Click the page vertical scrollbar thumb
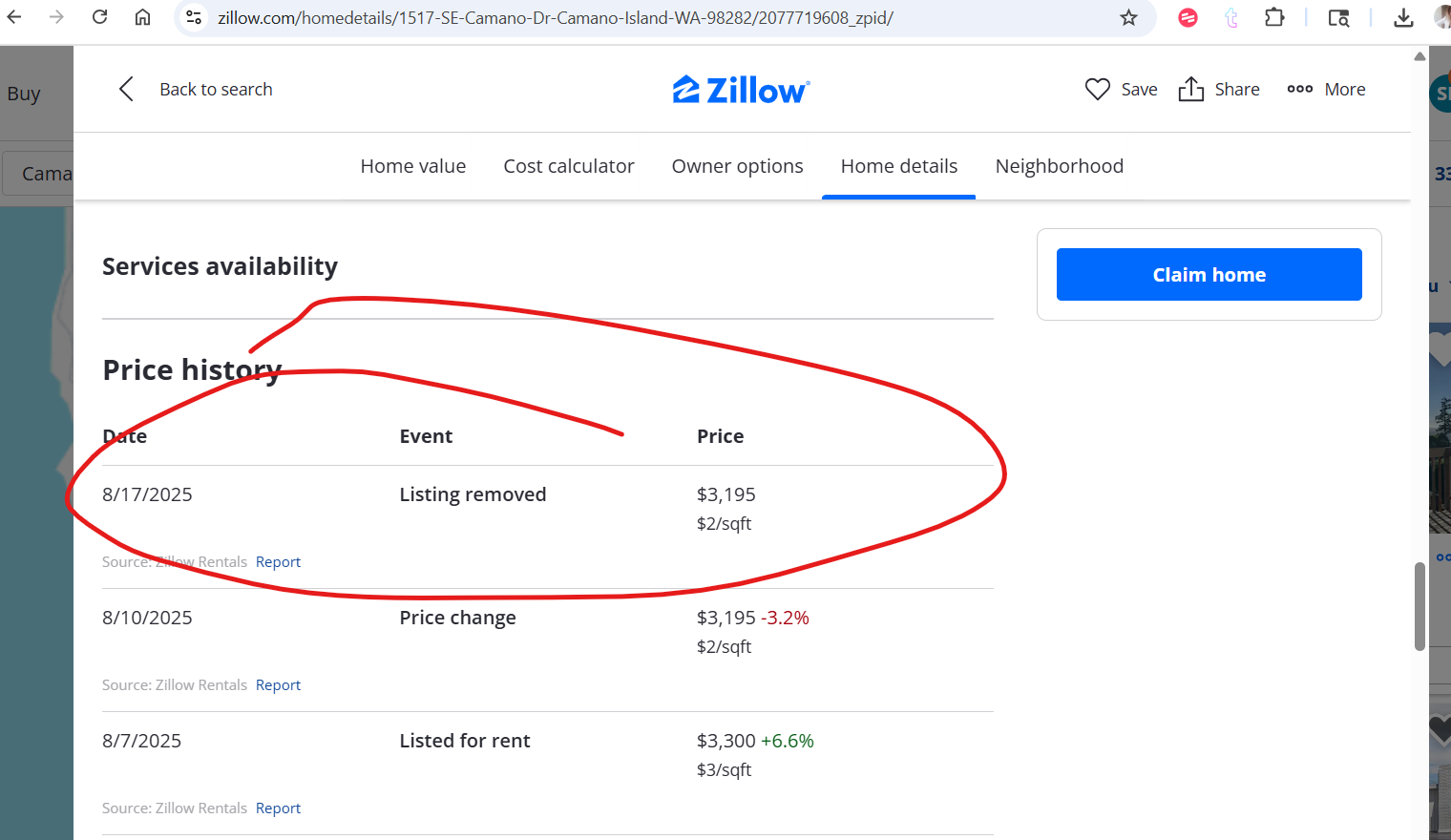 point(1419,607)
